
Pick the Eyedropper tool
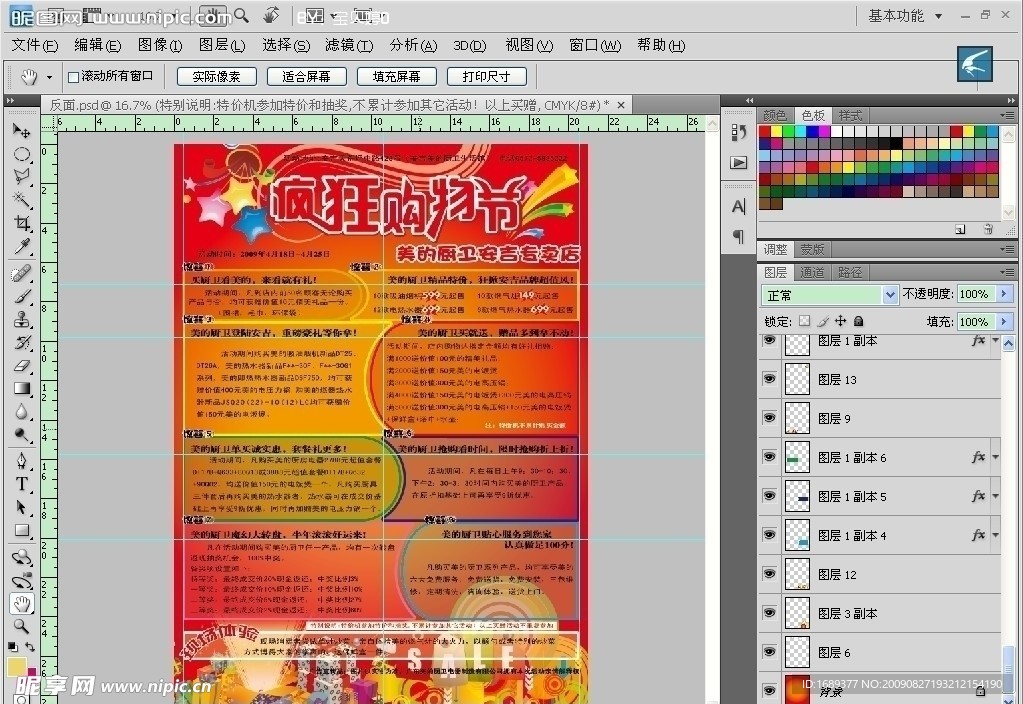(x=22, y=247)
